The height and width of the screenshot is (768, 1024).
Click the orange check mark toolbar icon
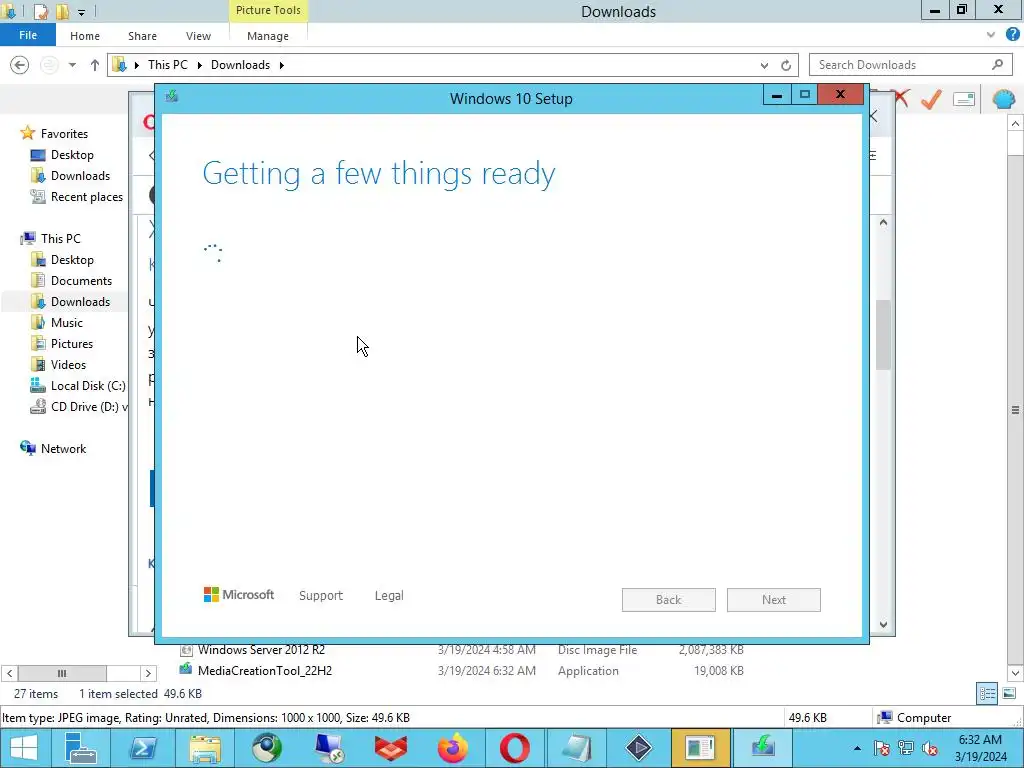tap(931, 99)
